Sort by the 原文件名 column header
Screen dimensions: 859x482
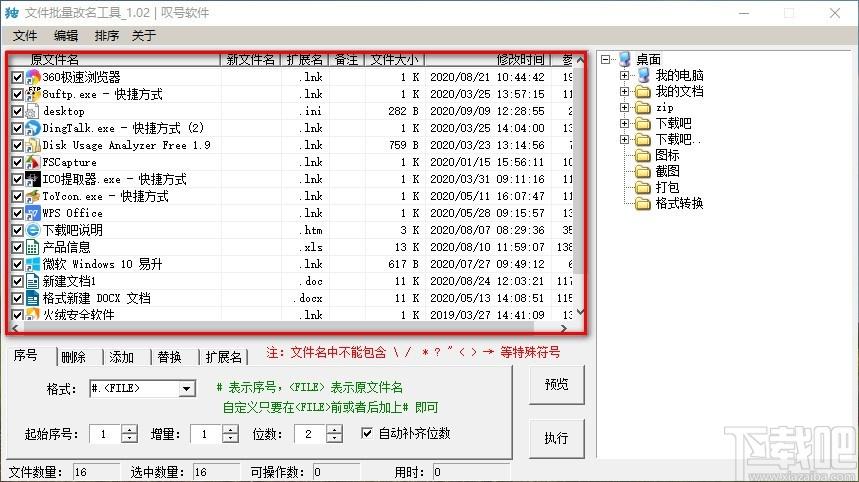[114, 60]
